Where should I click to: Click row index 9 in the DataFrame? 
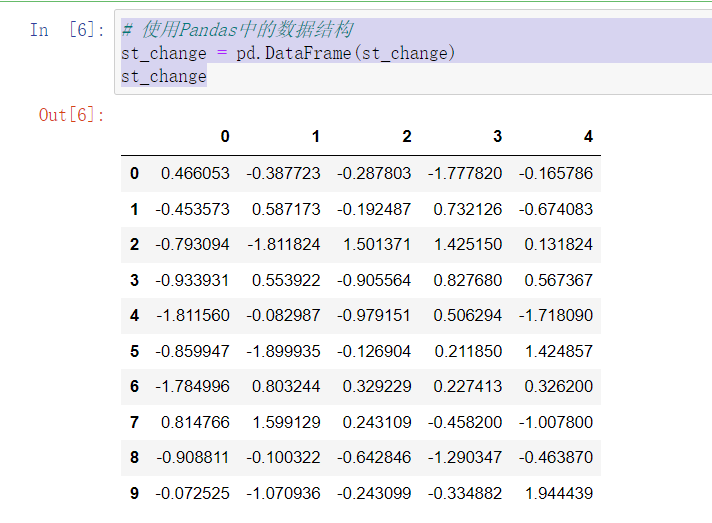(134, 493)
